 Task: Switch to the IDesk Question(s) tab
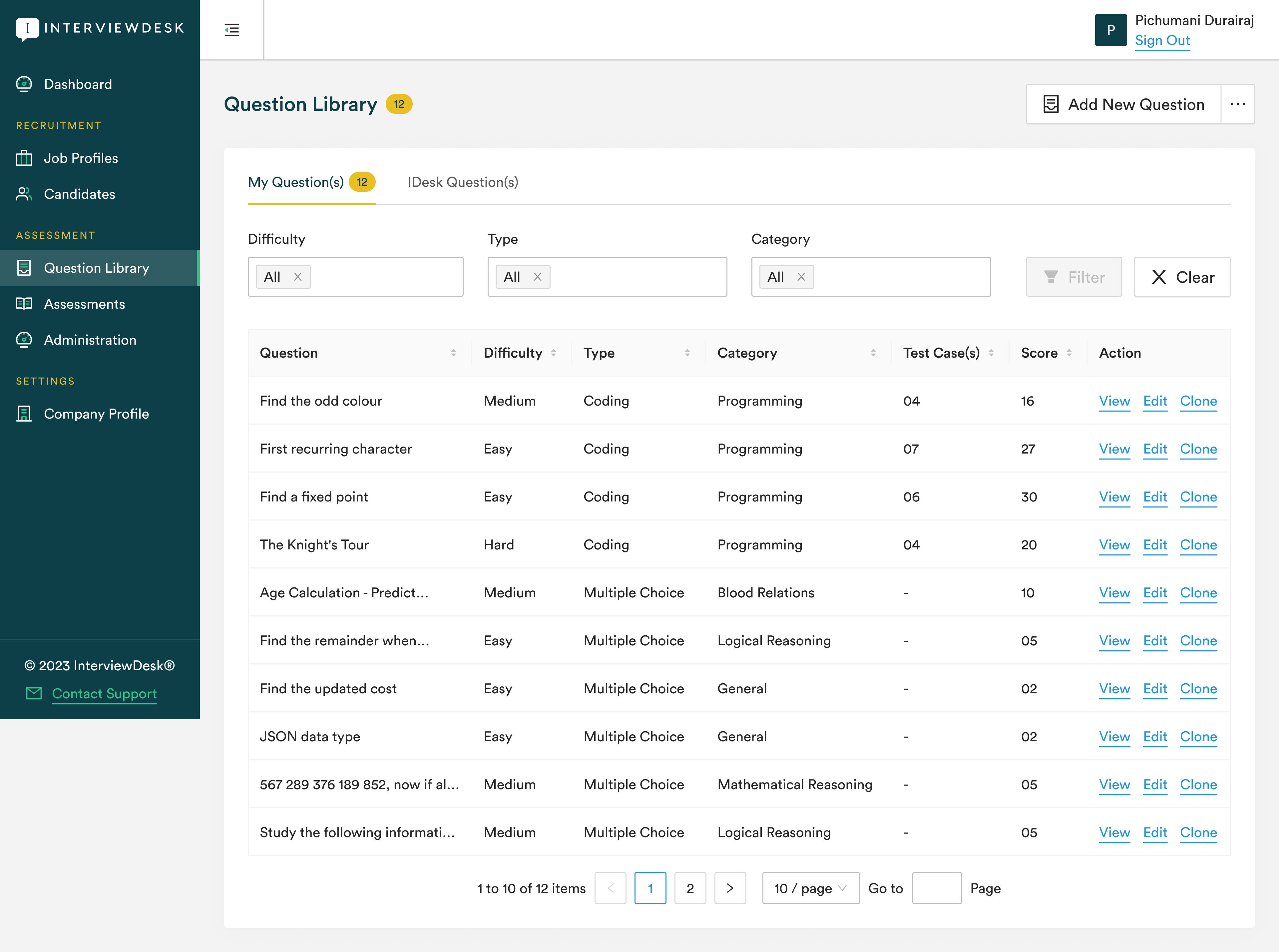463,182
